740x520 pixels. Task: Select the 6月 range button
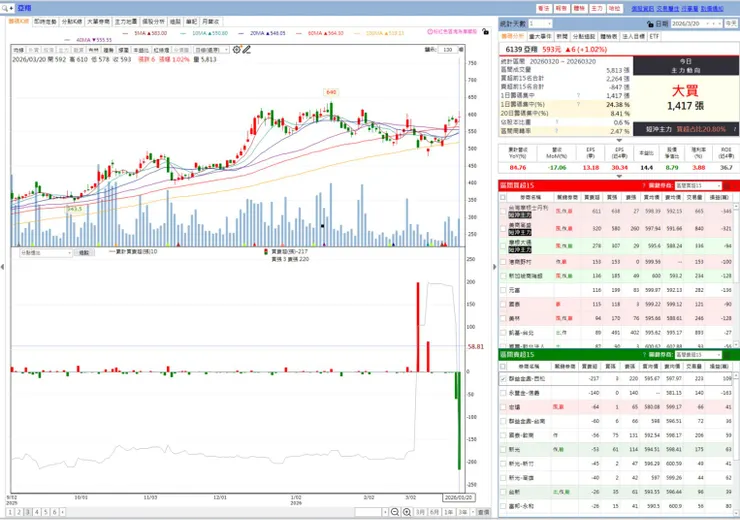click(434, 512)
